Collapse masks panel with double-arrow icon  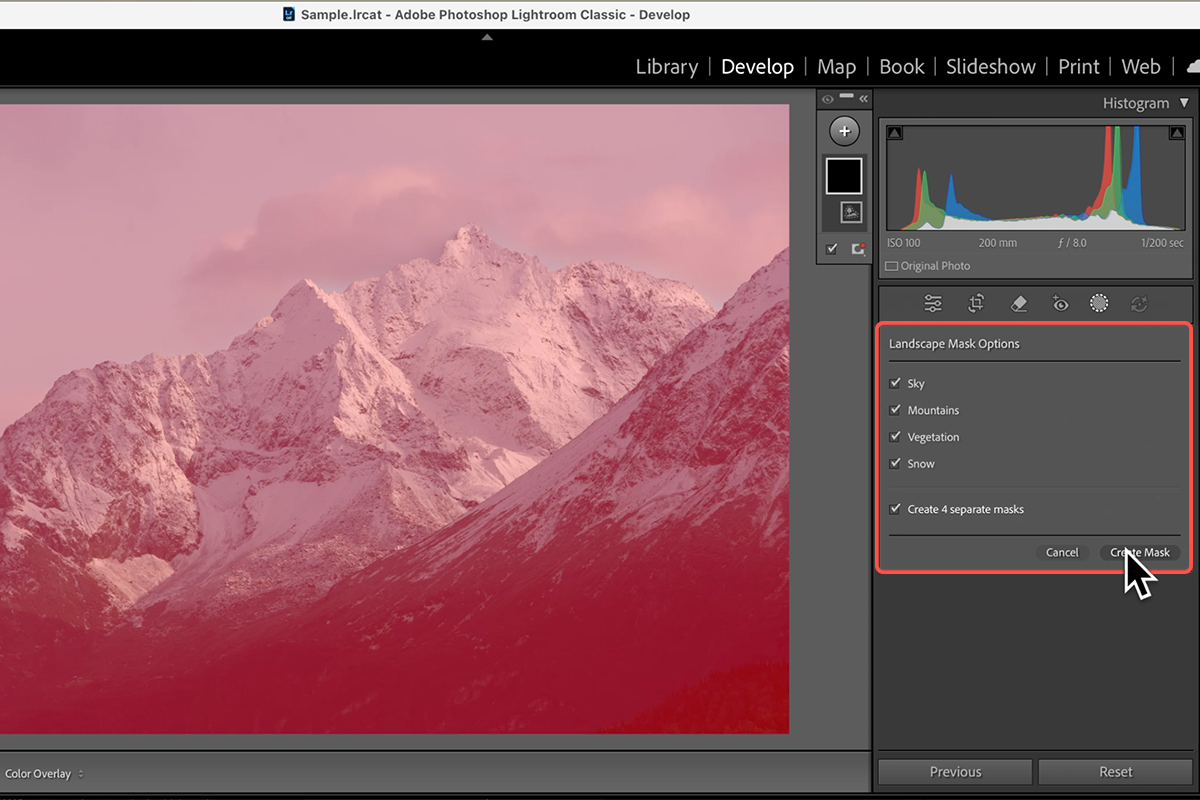pos(863,98)
